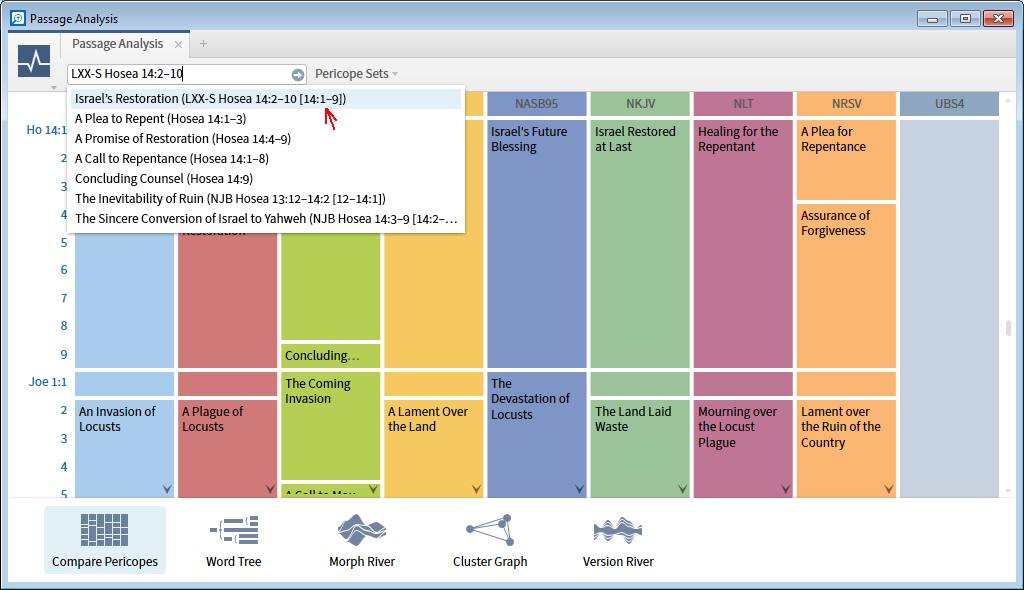The image size is (1024, 590).
Task: Click the Logos app icon in the title bar
Action: [18, 18]
